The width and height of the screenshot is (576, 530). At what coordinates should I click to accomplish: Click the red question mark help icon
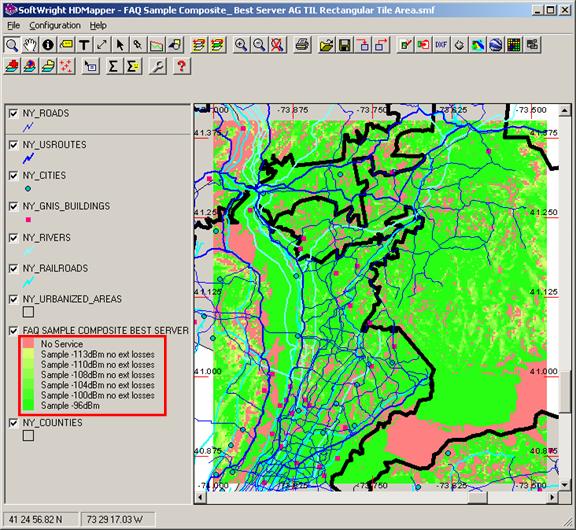point(181,66)
